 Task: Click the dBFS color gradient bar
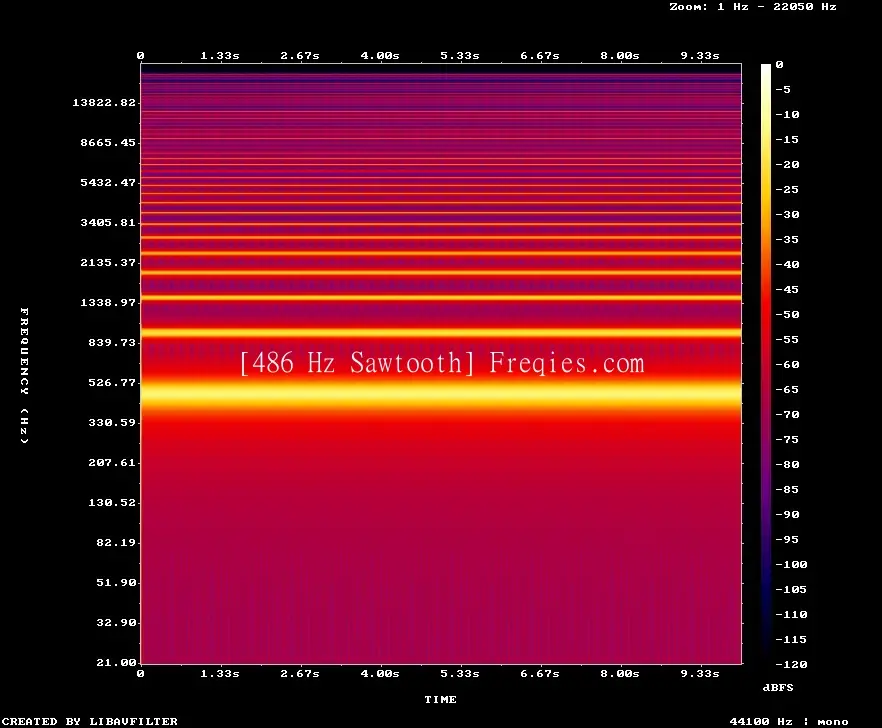tap(766, 364)
